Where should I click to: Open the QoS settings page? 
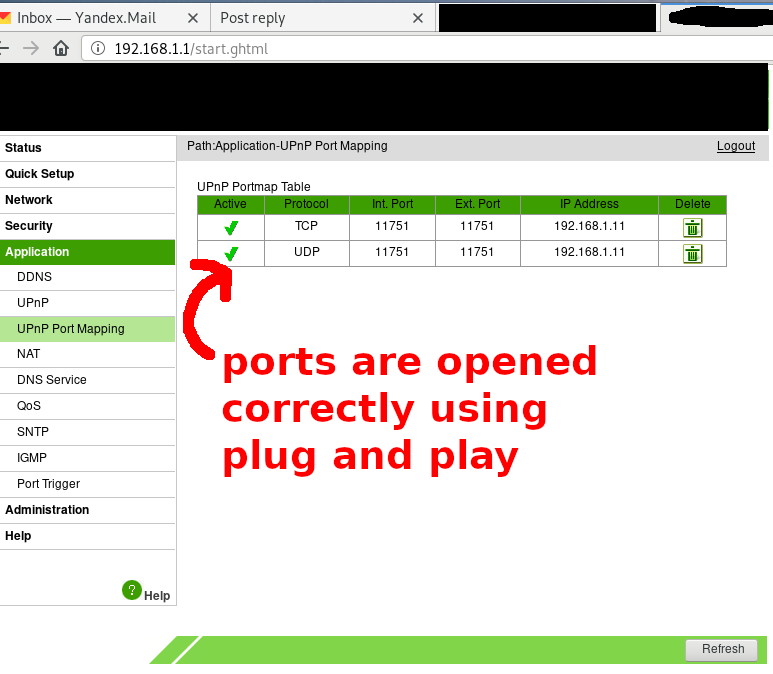pos(88,406)
